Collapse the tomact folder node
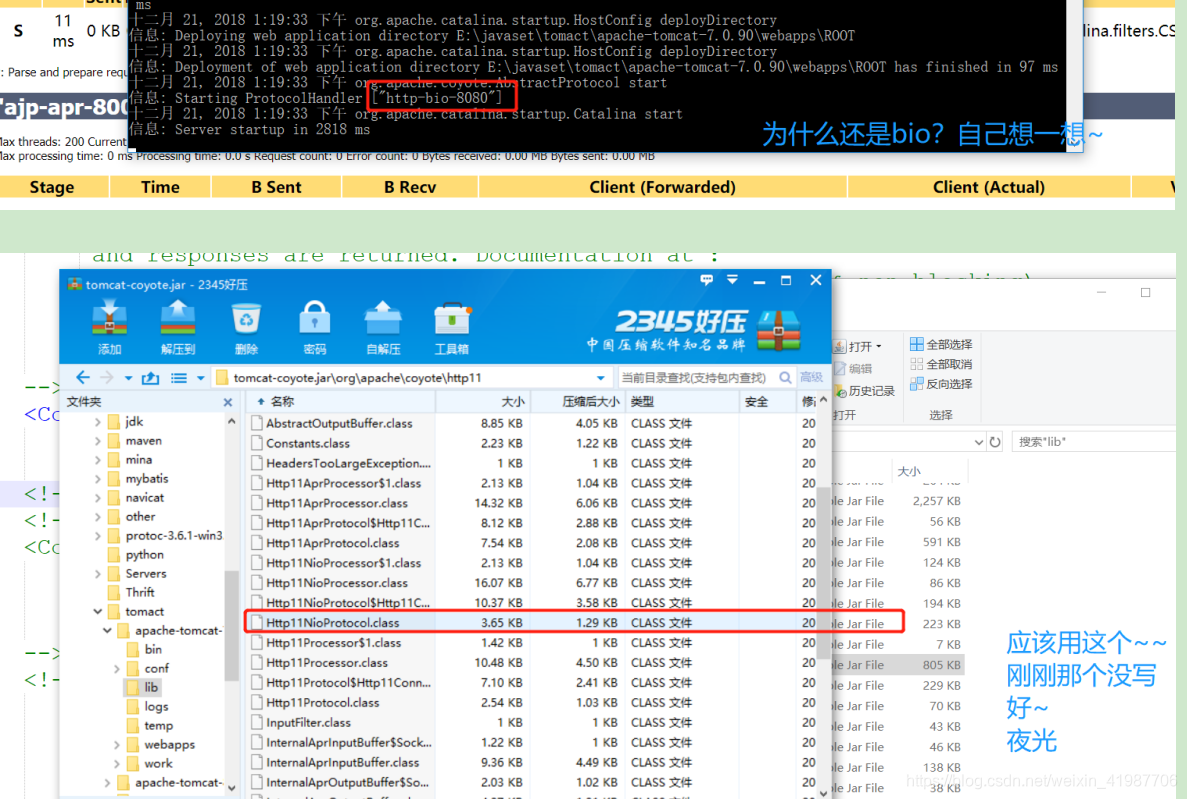 [x=98, y=611]
